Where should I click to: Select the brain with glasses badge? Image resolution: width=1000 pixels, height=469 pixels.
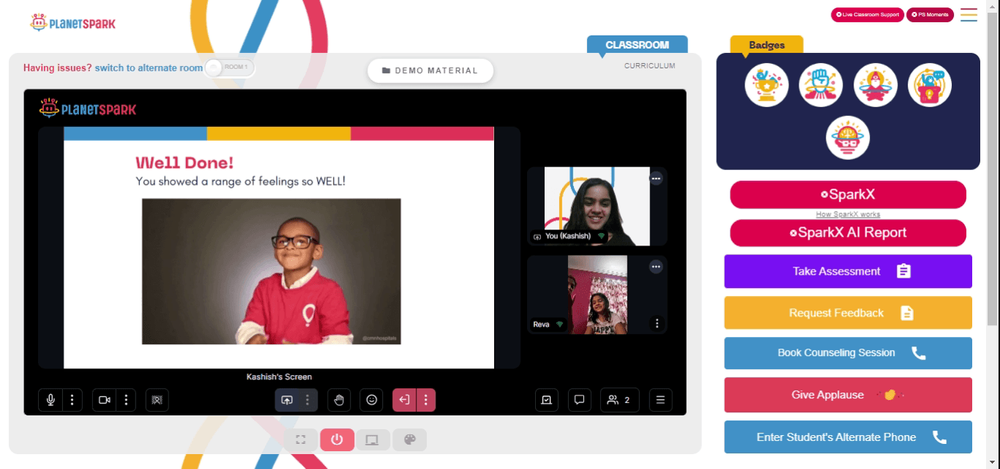tap(848, 137)
